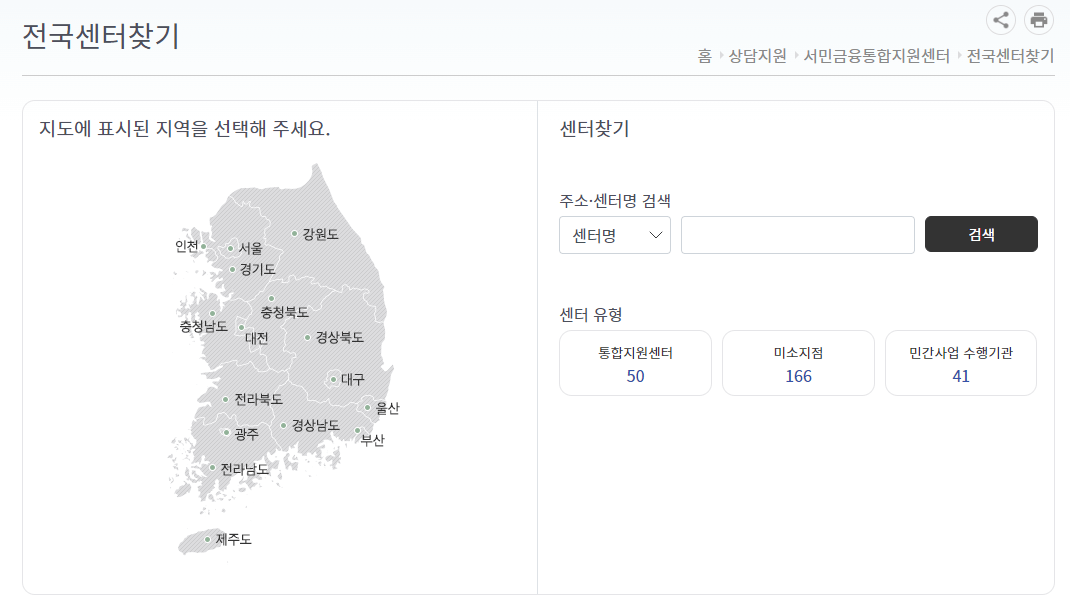Filter centers by 통합지원센터 type
The width and height of the screenshot is (1070, 602).
click(635, 363)
